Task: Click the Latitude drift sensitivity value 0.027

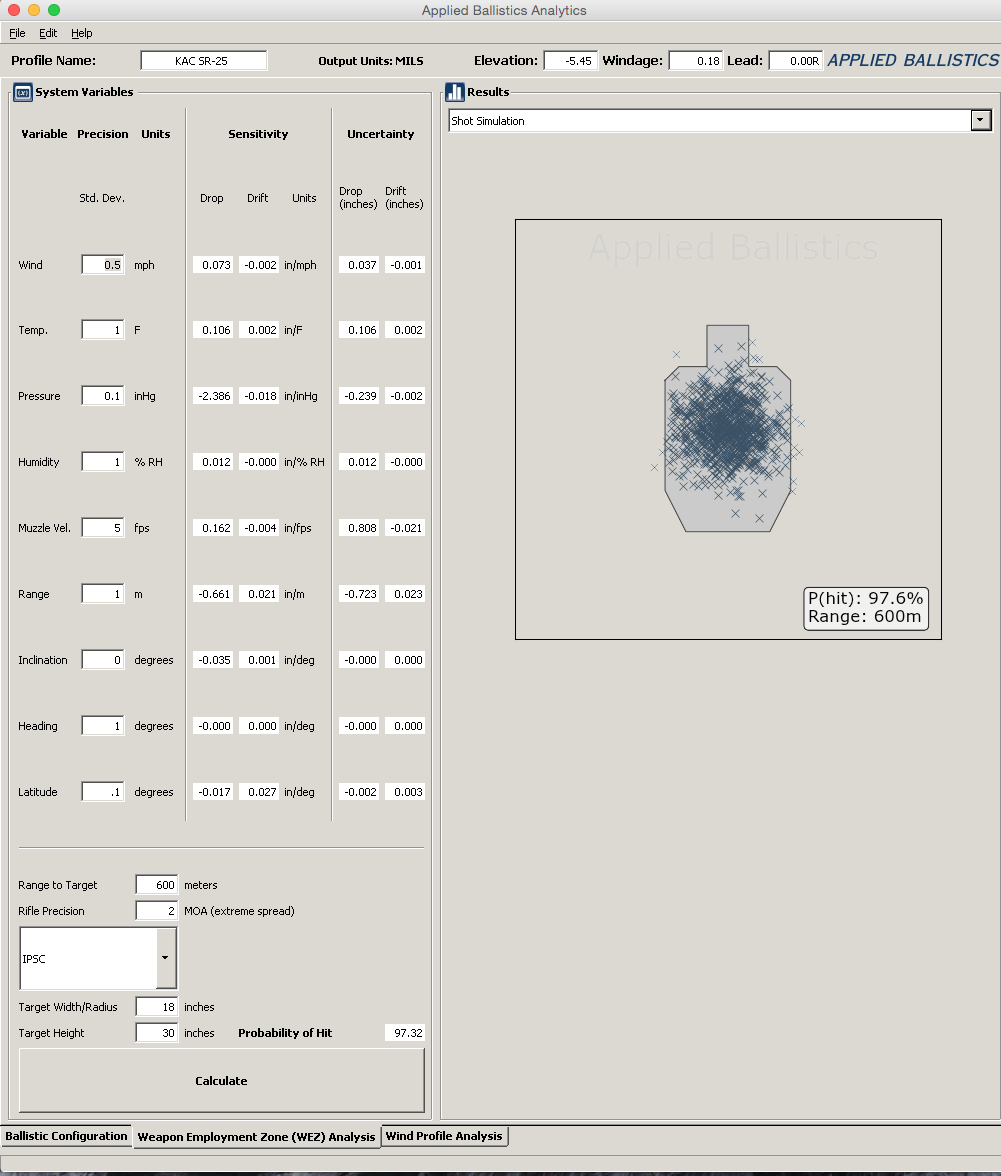Action: click(x=259, y=792)
